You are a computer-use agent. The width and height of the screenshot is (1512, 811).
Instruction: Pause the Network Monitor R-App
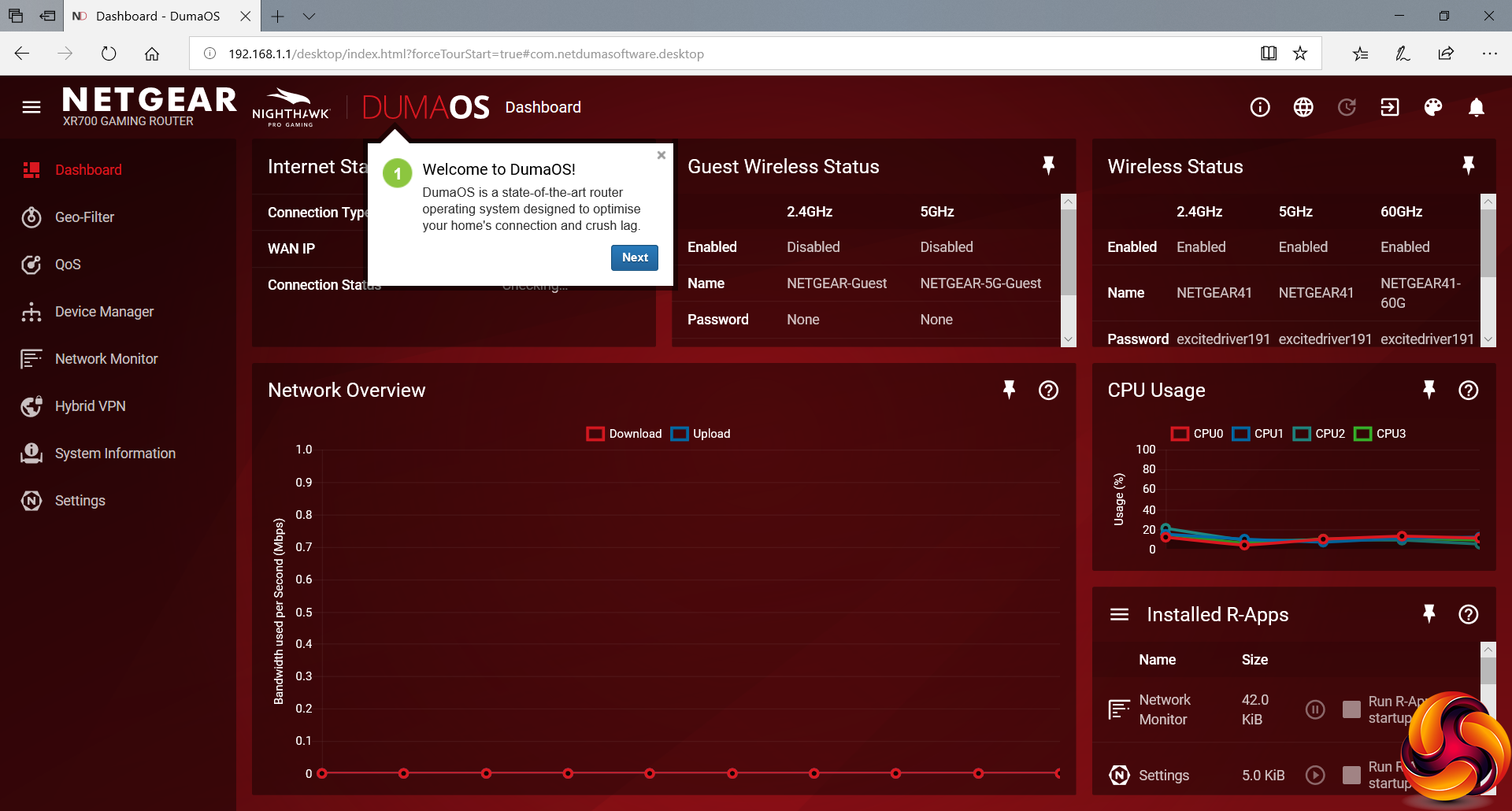tap(1315, 709)
